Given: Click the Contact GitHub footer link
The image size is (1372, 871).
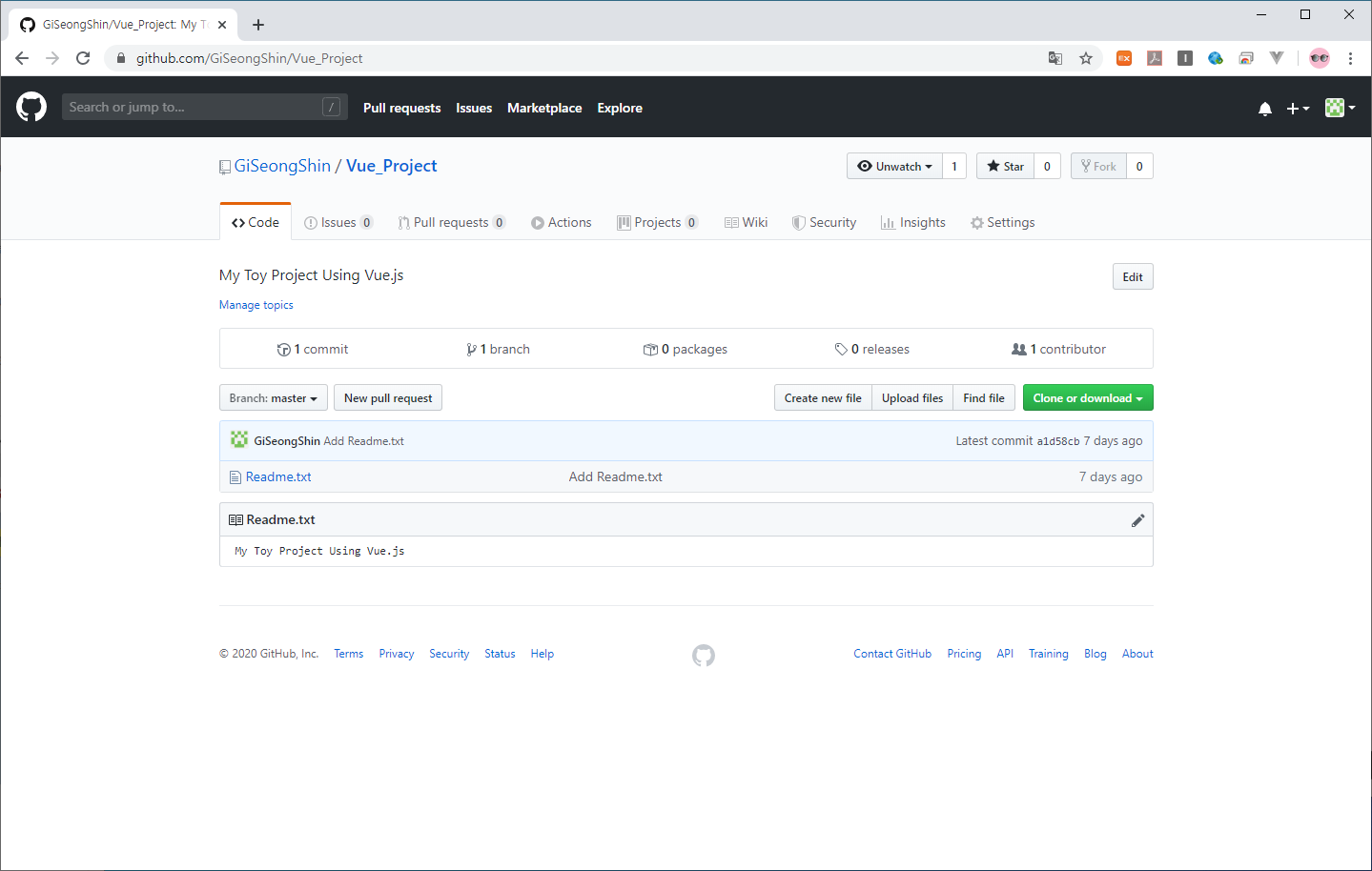Looking at the screenshot, I should 892,654.
